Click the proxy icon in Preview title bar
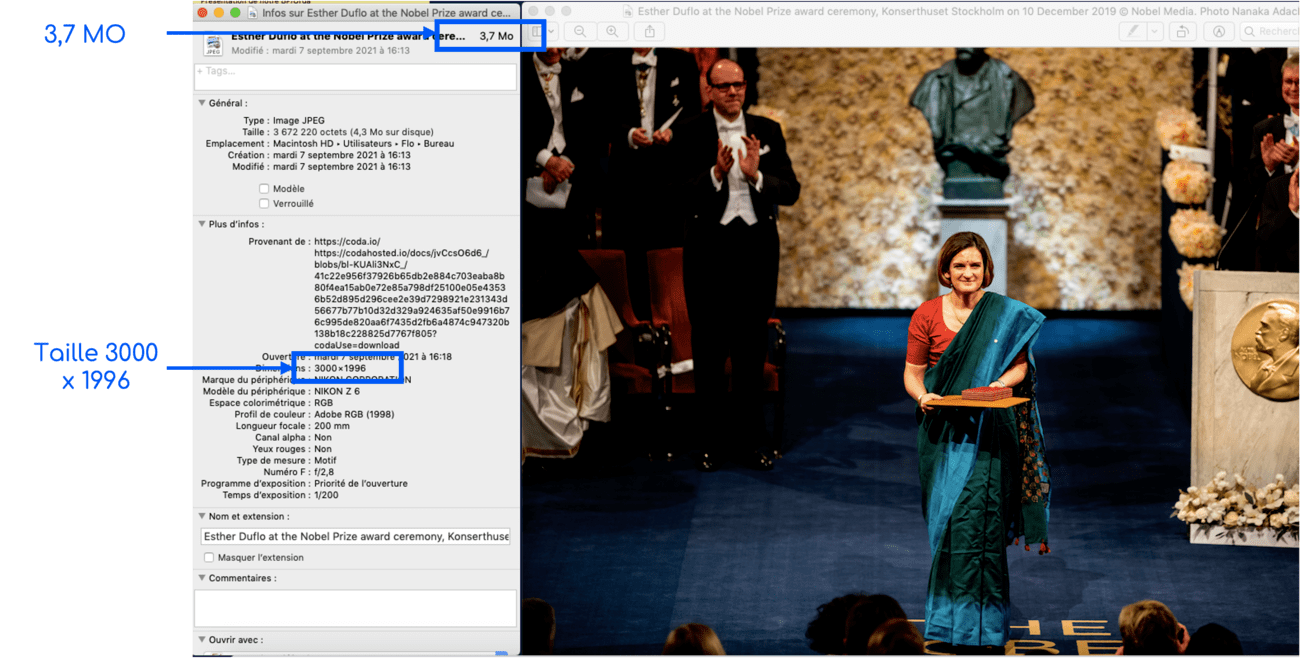This screenshot has height=658, width=1300. (628, 12)
